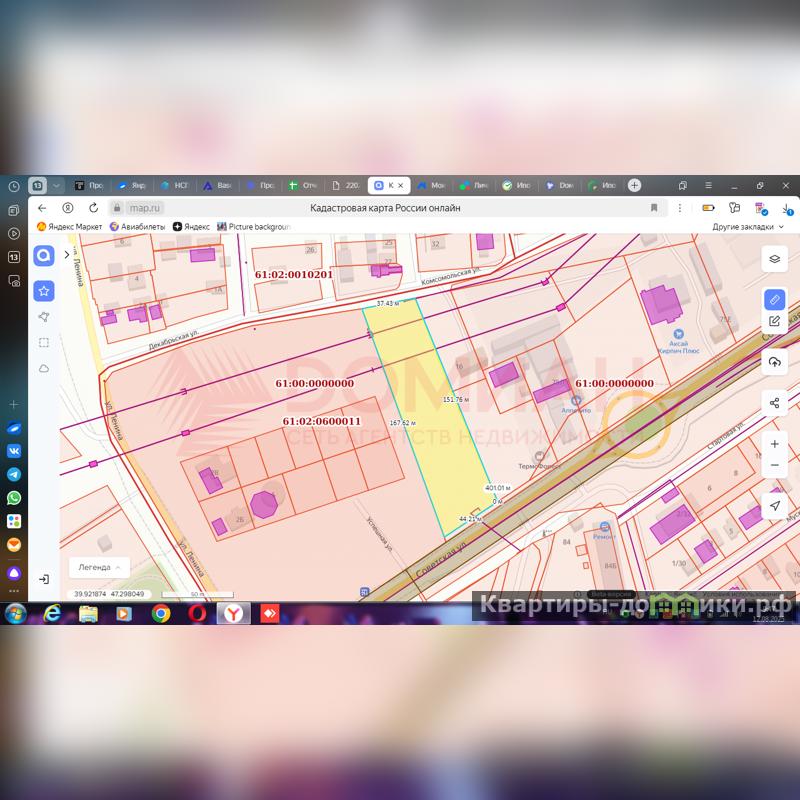Open the Яндекс Маркет bookmark
The width and height of the screenshot is (800, 800).
coord(69,227)
